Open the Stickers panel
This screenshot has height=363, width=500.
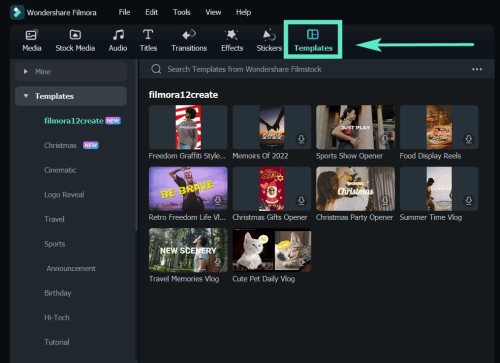[269, 35]
